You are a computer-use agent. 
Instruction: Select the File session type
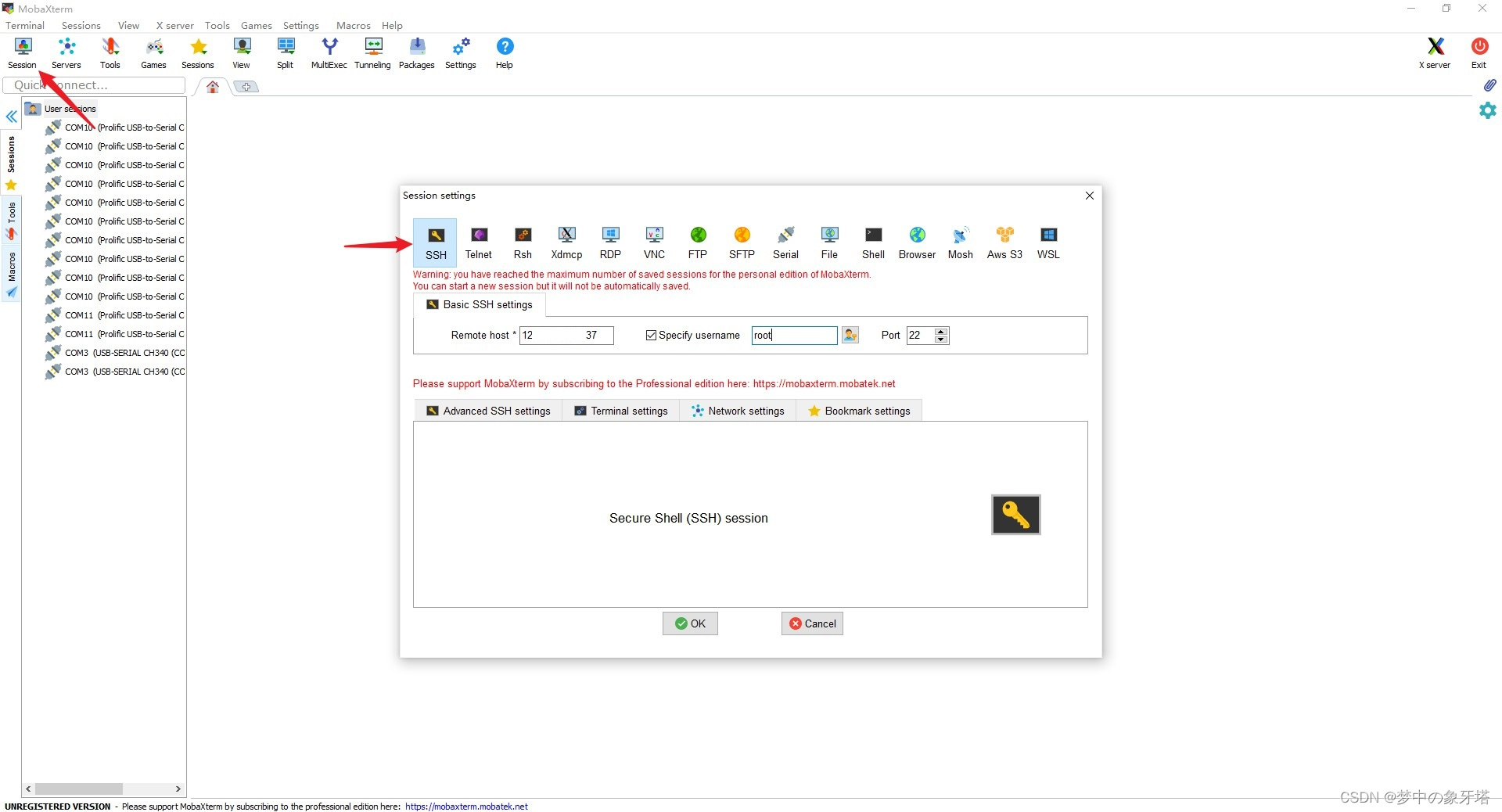point(829,243)
